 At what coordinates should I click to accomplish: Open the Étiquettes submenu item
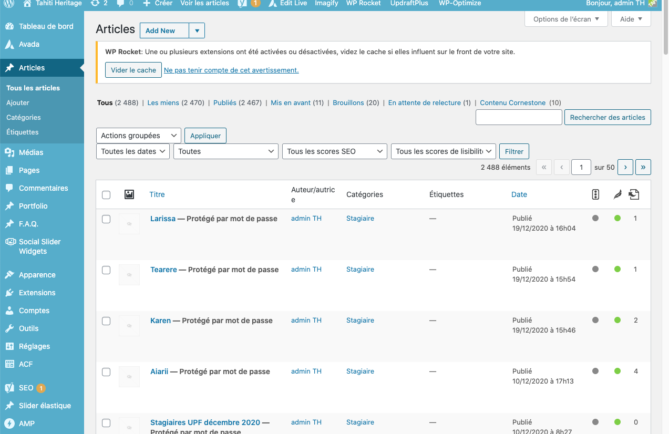(22, 132)
